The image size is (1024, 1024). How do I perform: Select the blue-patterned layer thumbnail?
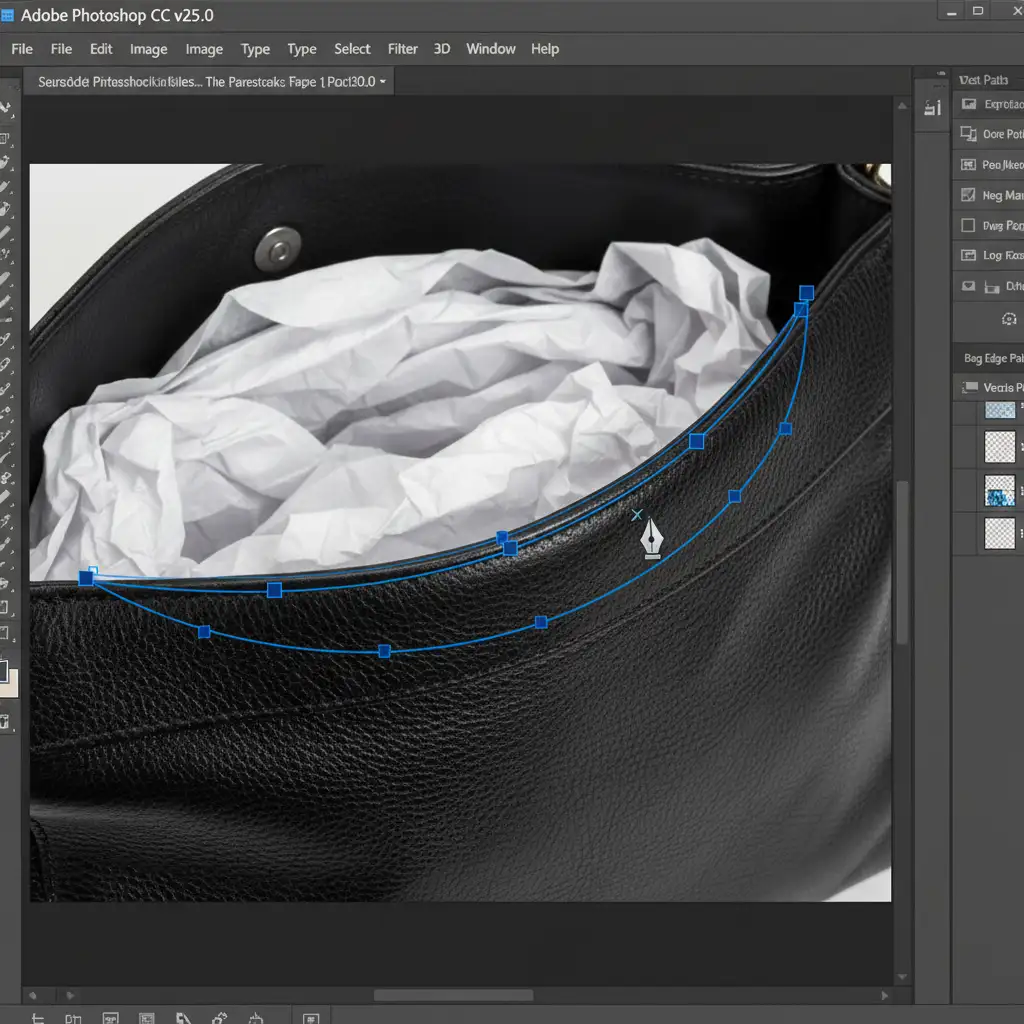click(1000, 490)
